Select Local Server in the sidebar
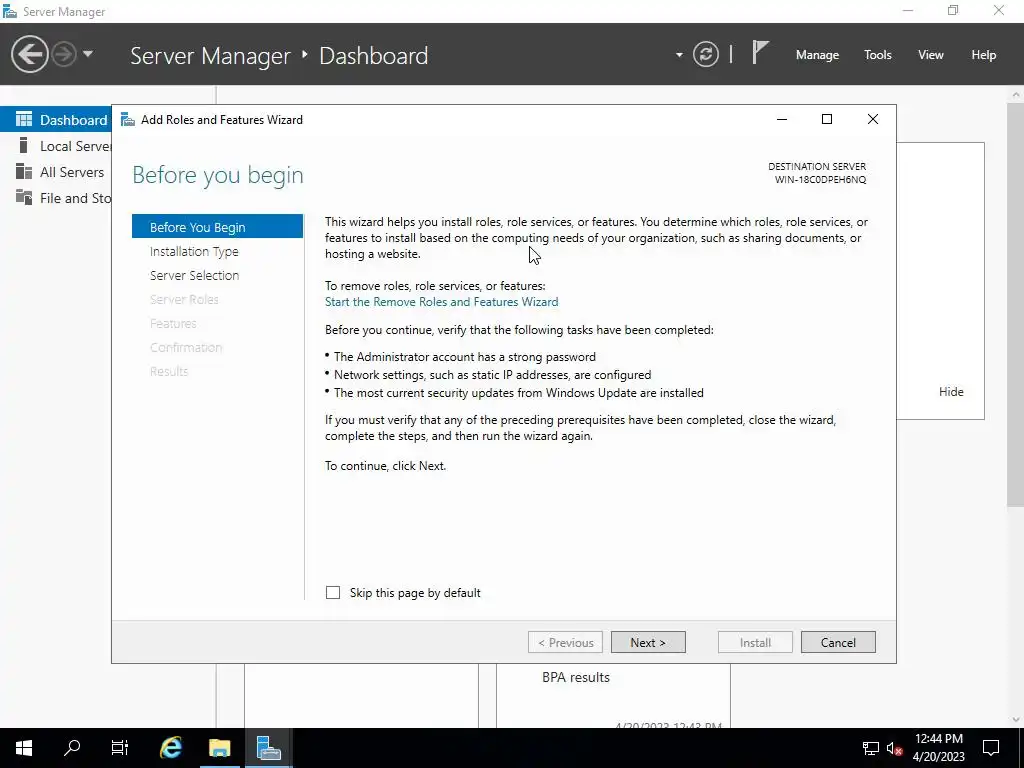The width and height of the screenshot is (1024, 768). click(56, 146)
